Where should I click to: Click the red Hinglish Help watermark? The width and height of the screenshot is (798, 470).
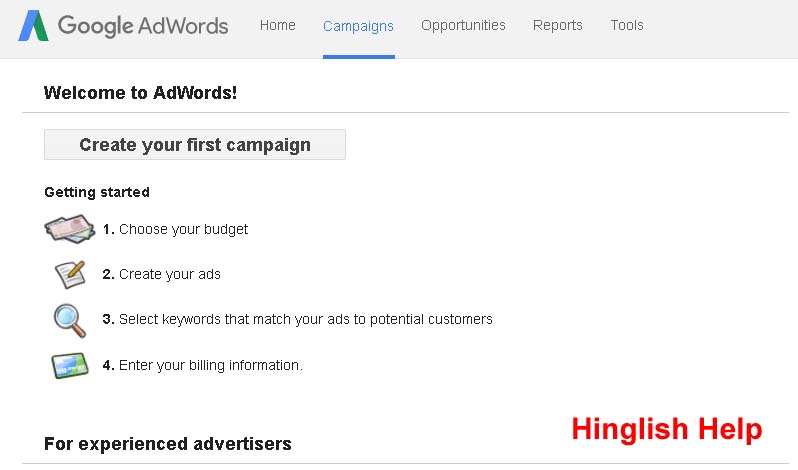[x=666, y=429]
